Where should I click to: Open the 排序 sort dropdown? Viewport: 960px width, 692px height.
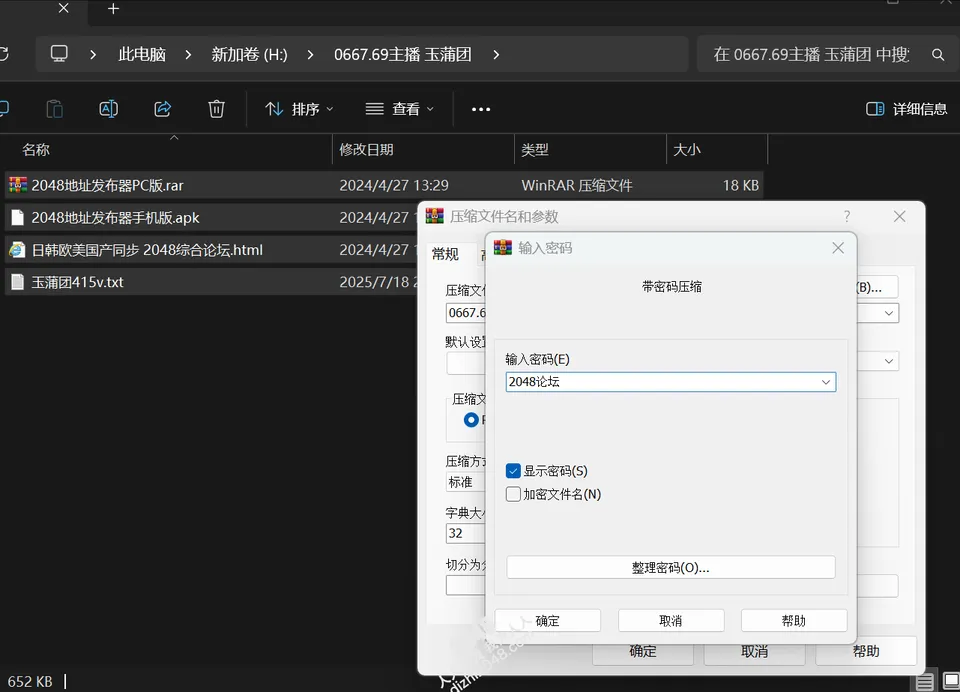click(x=299, y=109)
